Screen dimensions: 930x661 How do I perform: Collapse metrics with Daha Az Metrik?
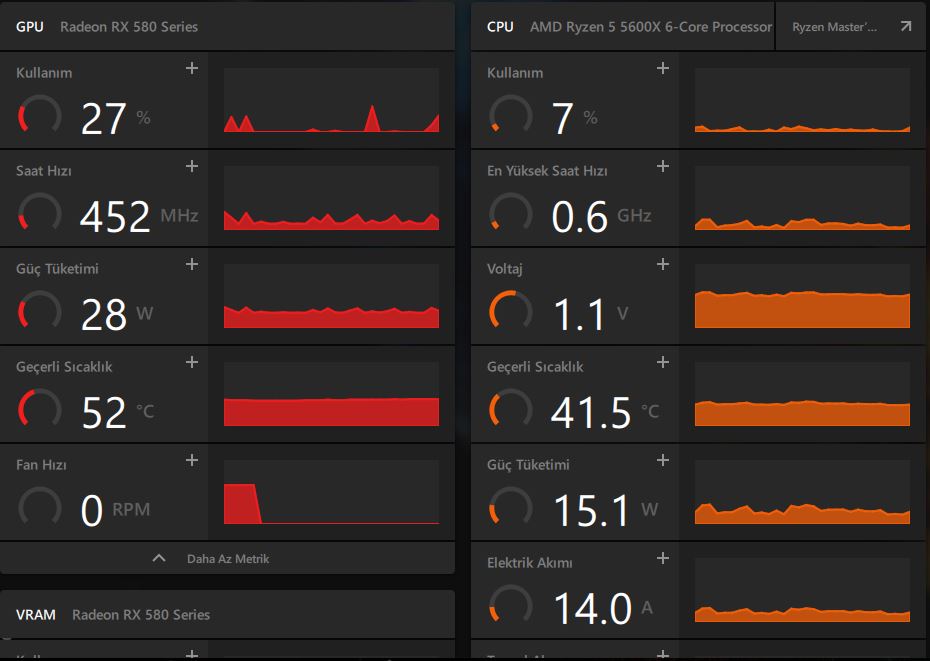(x=227, y=559)
